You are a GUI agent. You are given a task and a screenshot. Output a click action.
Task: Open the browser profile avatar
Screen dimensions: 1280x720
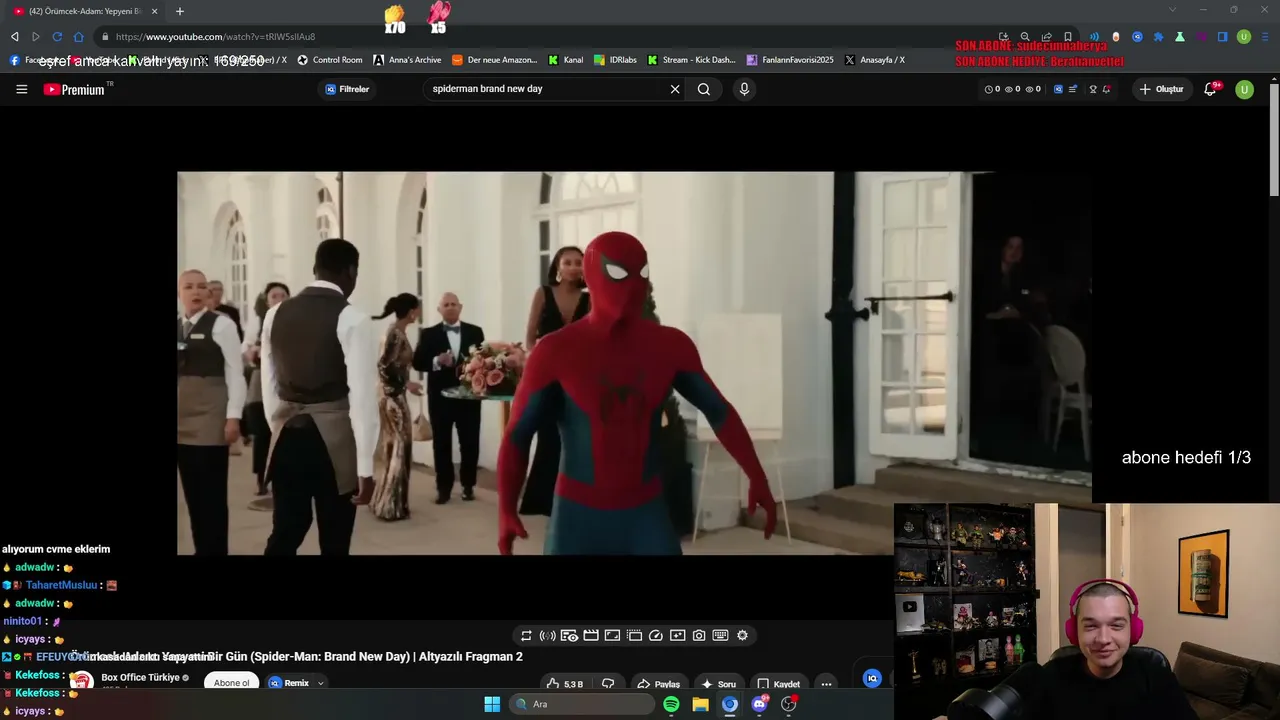tap(1244, 37)
